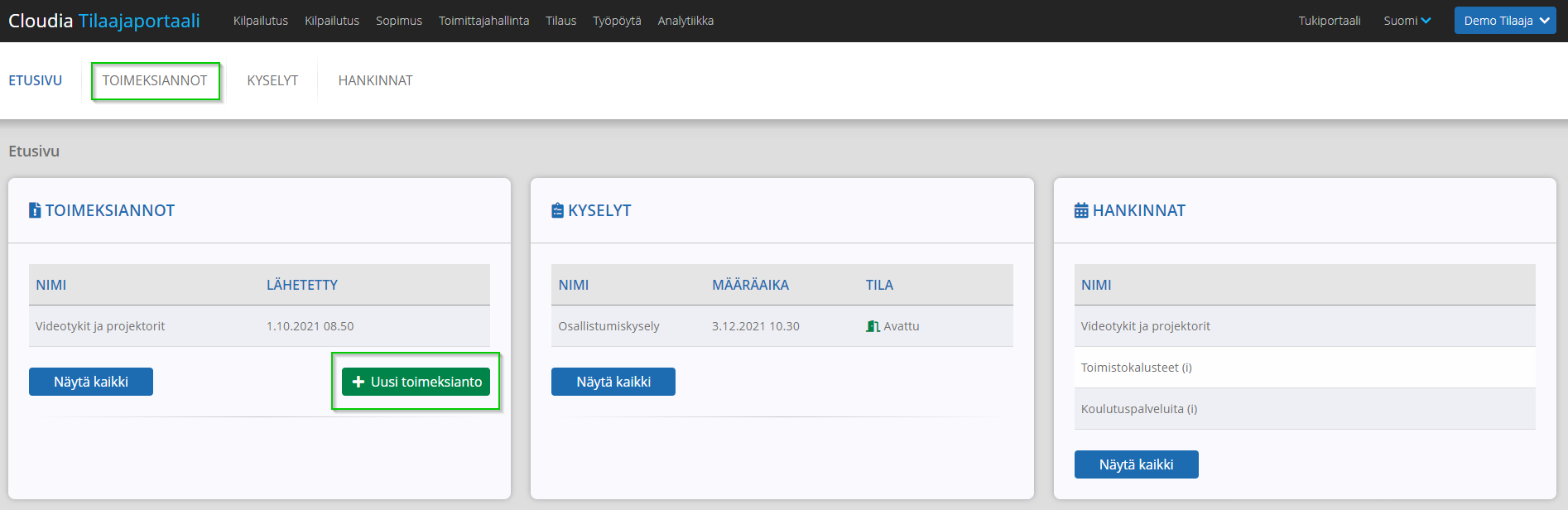Viewport: 1568px width, 510px height.
Task: Open the Osallistumiskysely survey row
Action: [609, 326]
